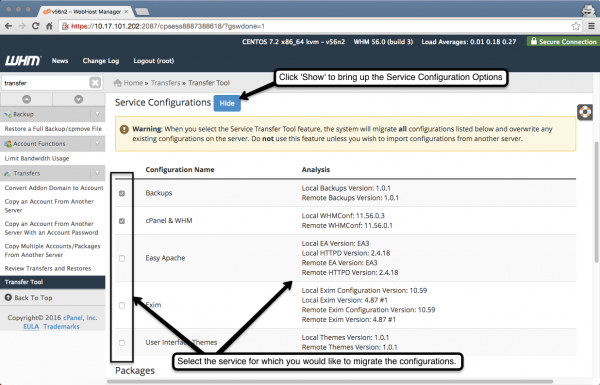Open Limit Bandwidth Usage link

[37, 158]
